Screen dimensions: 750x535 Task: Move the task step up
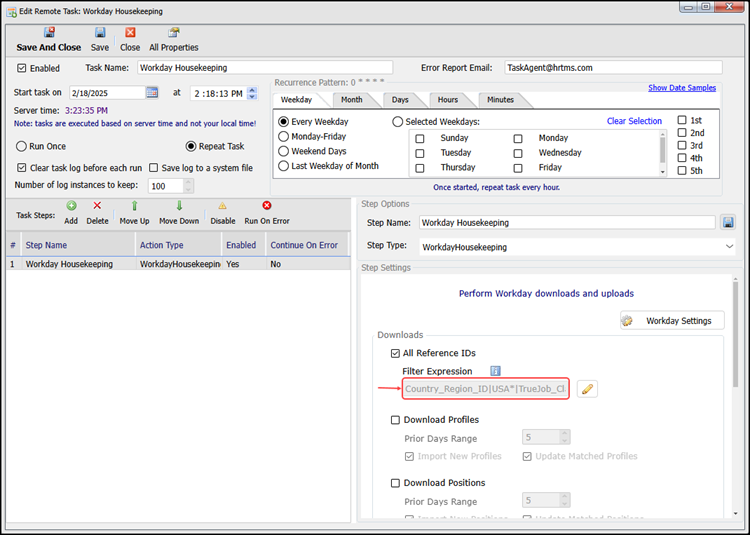coord(134,206)
